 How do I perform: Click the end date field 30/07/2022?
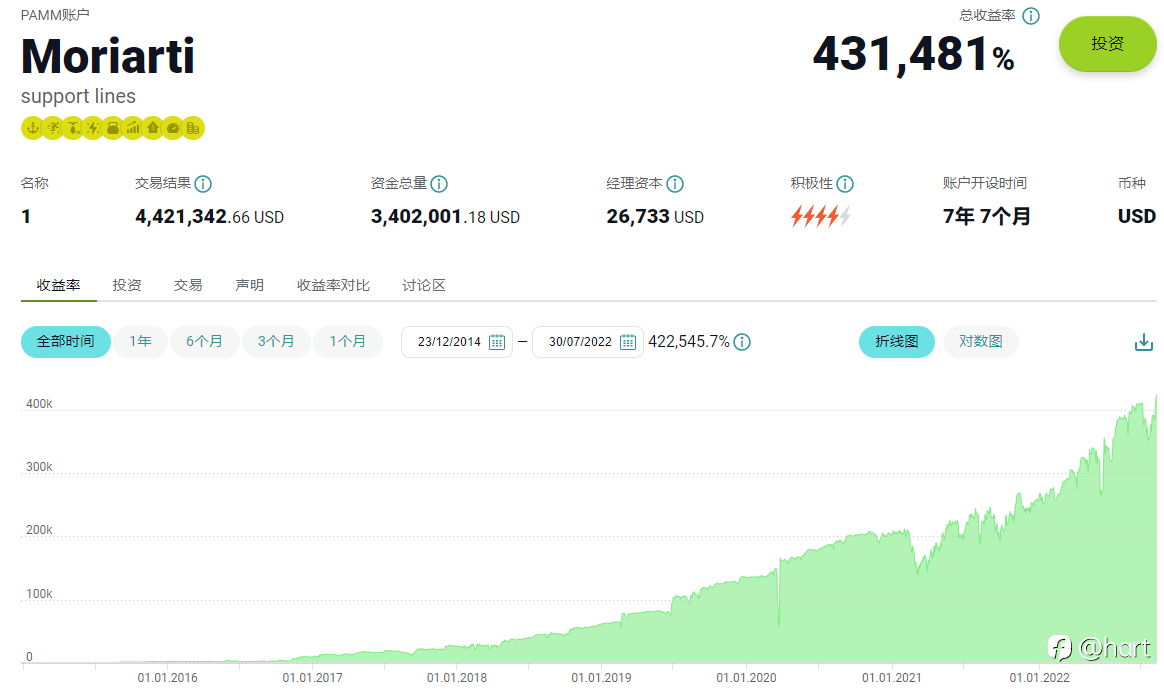point(588,342)
